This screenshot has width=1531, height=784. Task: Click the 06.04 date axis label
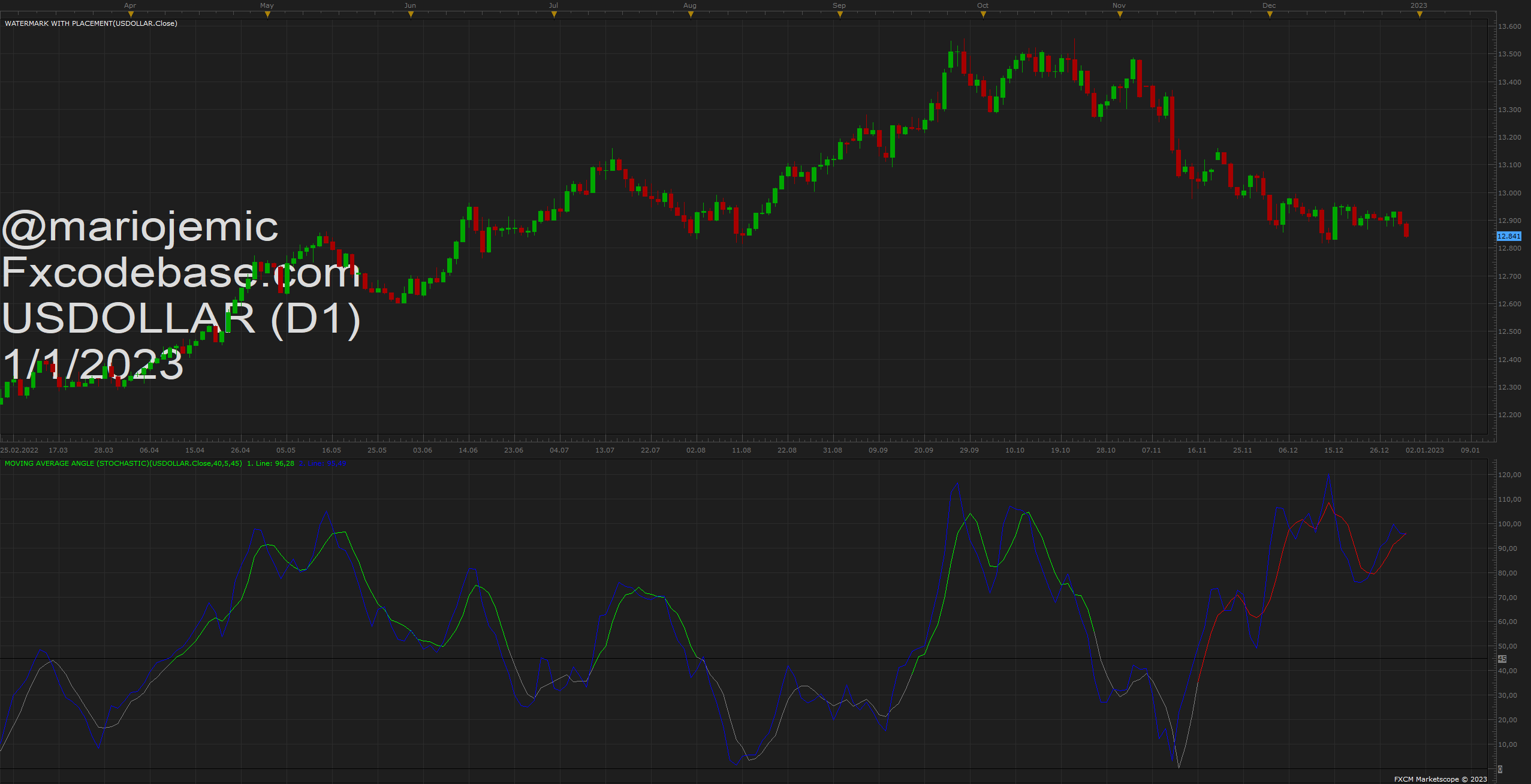coord(149,450)
